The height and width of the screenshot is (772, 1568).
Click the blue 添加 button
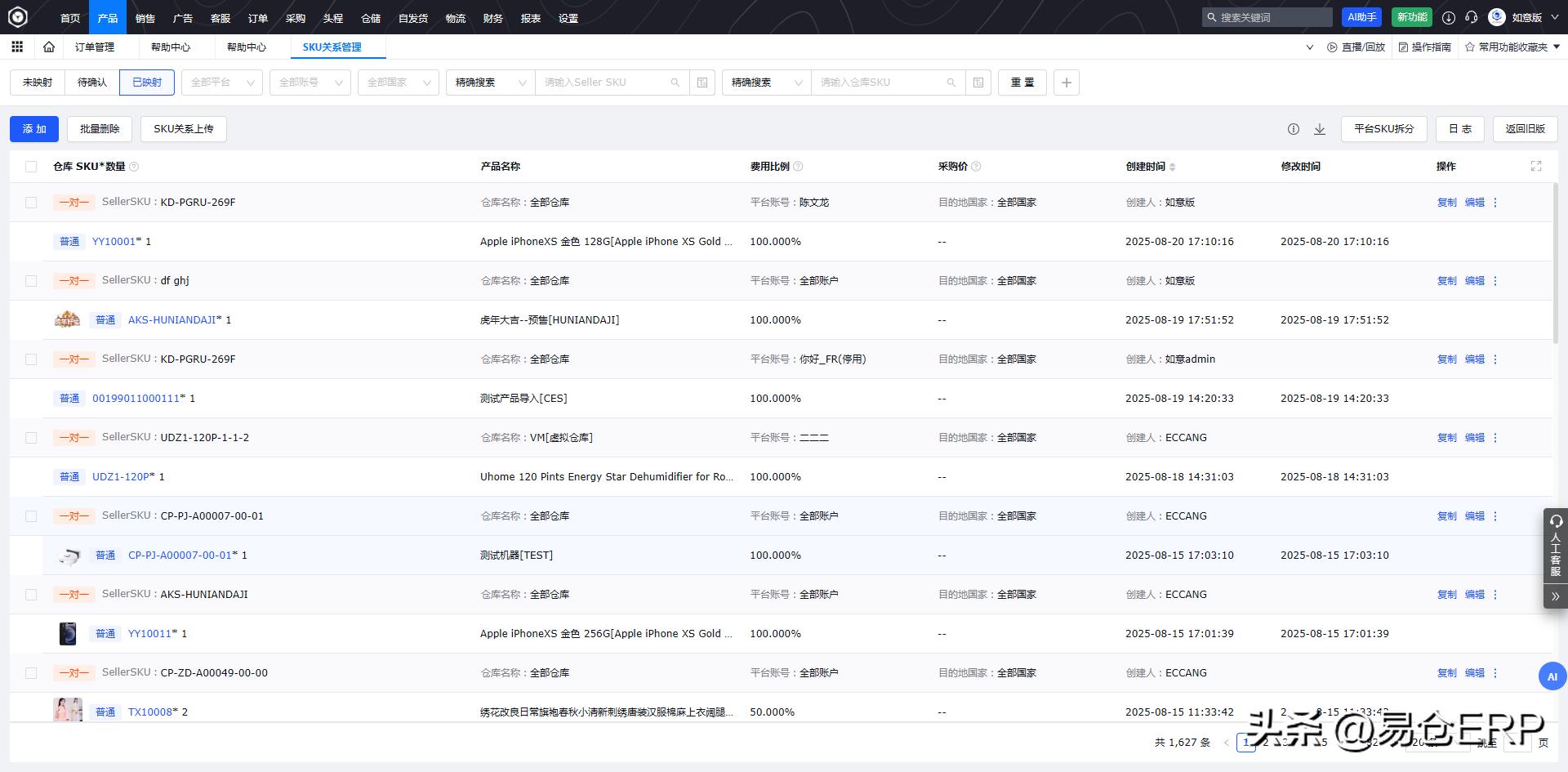(34, 129)
